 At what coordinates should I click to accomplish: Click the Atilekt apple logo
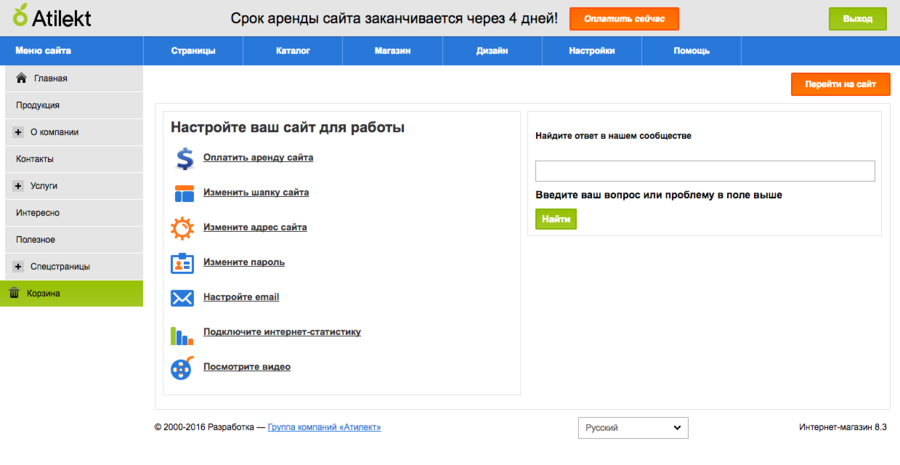click(x=20, y=16)
